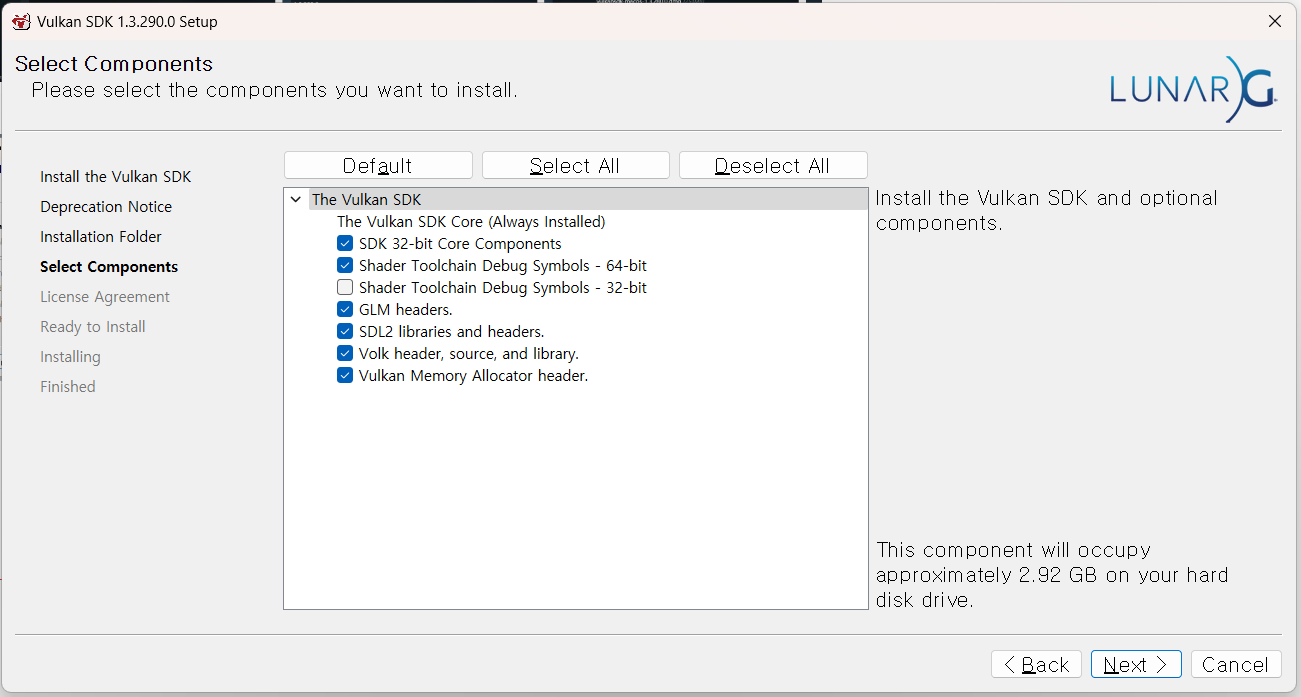The image size is (1301, 697).
Task: Uncheck Vulkan Memory Allocator header
Action: coord(345,375)
